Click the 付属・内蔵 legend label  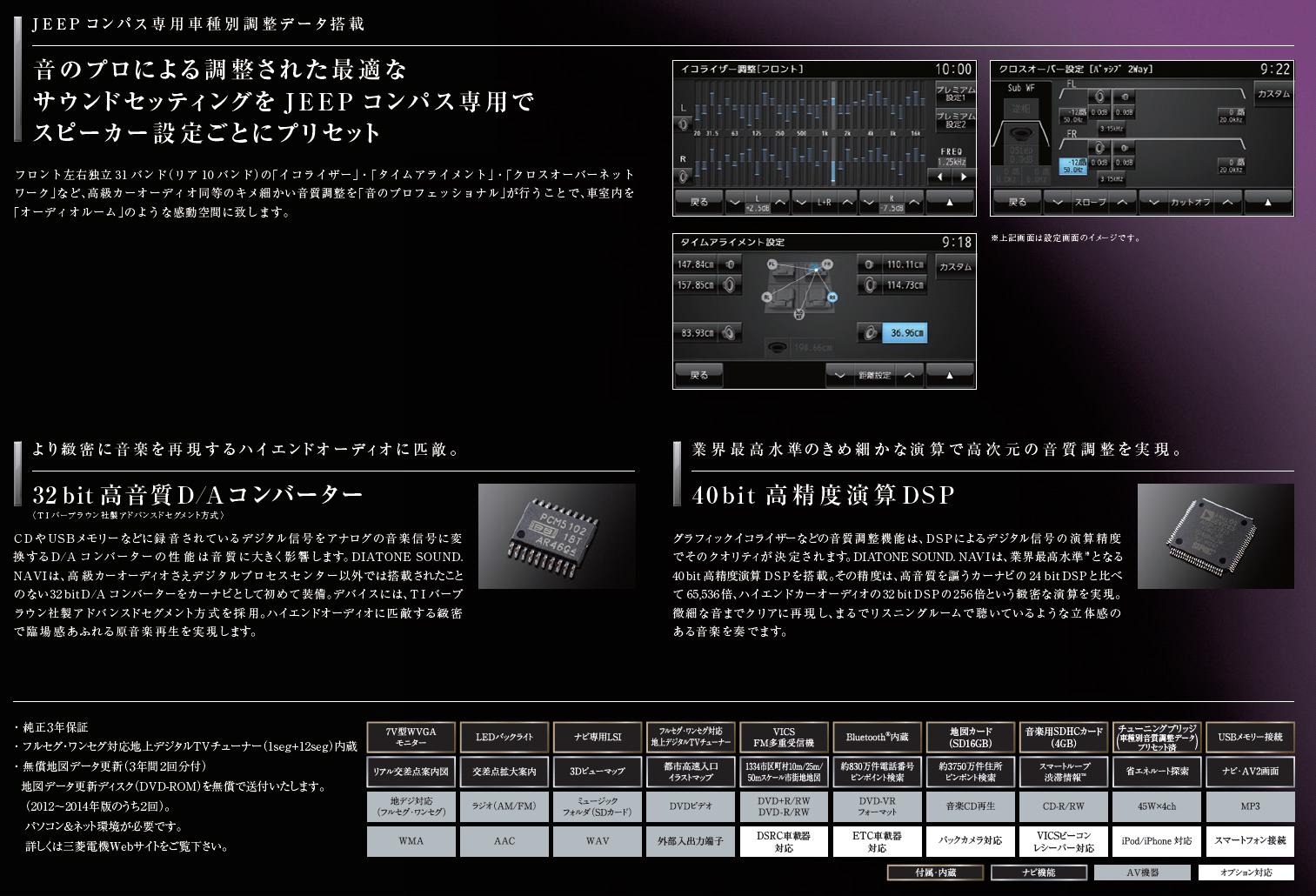click(x=935, y=873)
